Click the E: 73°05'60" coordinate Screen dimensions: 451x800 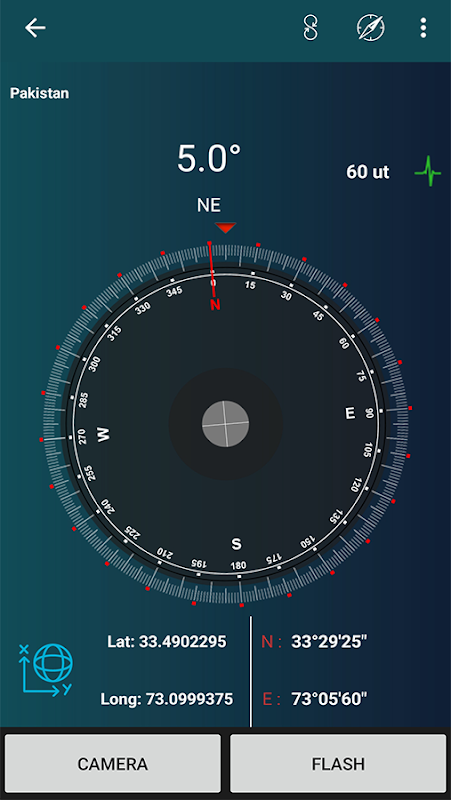(315, 699)
